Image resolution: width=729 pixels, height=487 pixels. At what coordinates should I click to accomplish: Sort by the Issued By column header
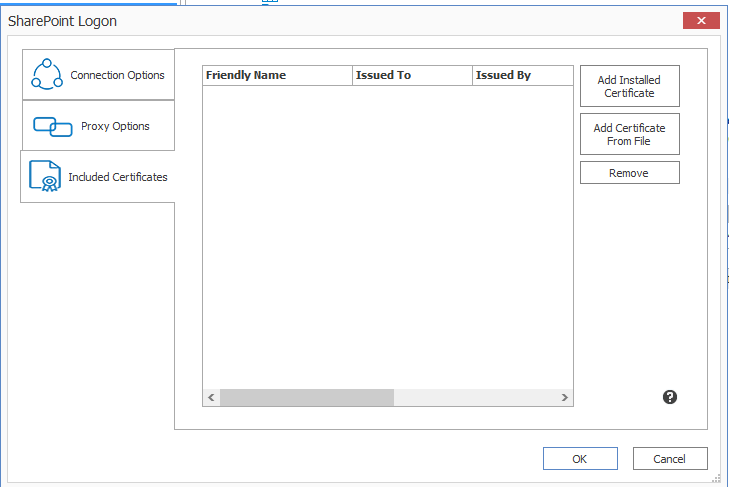coord(523,75)
